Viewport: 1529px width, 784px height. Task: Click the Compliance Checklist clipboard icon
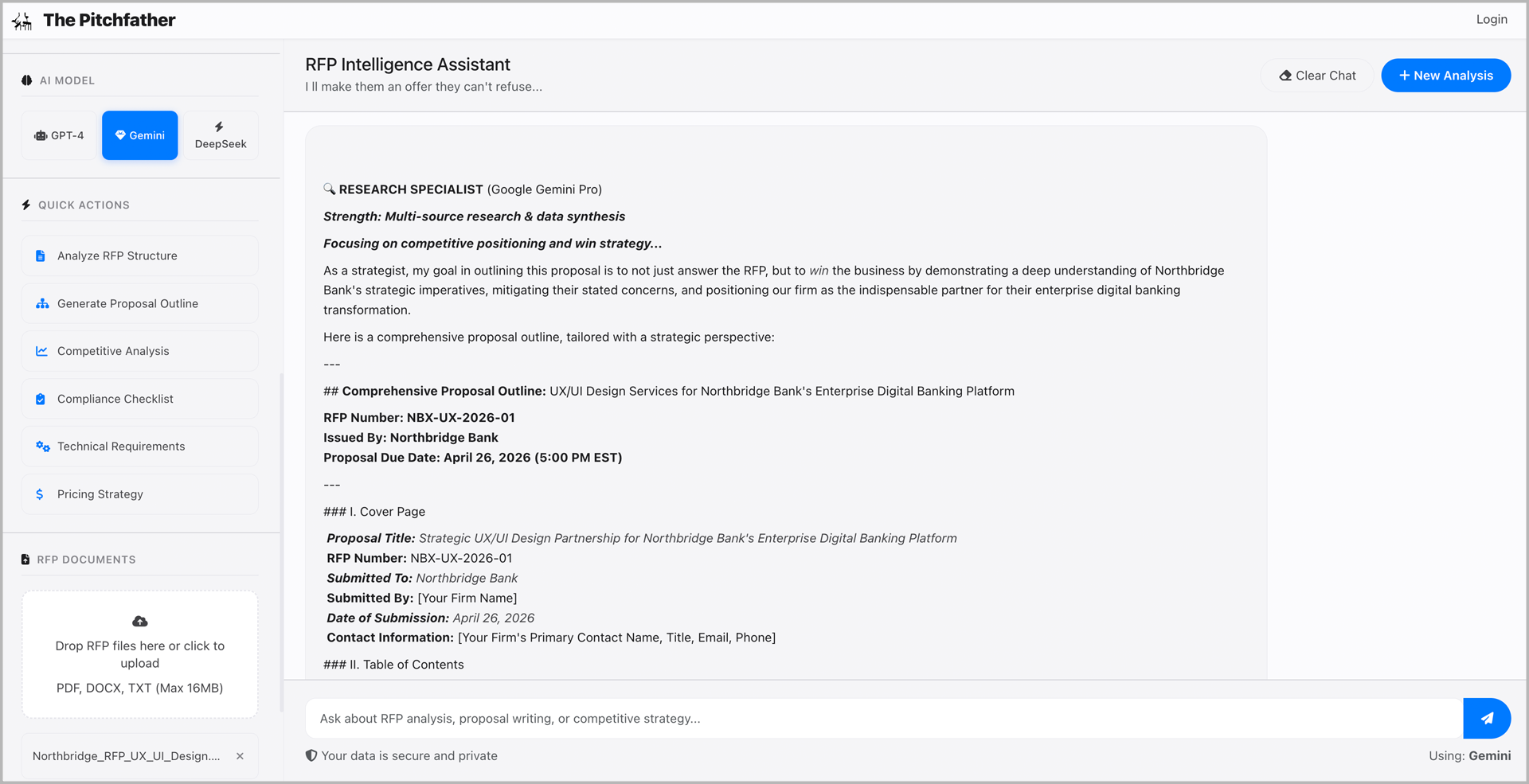[41, 399]
